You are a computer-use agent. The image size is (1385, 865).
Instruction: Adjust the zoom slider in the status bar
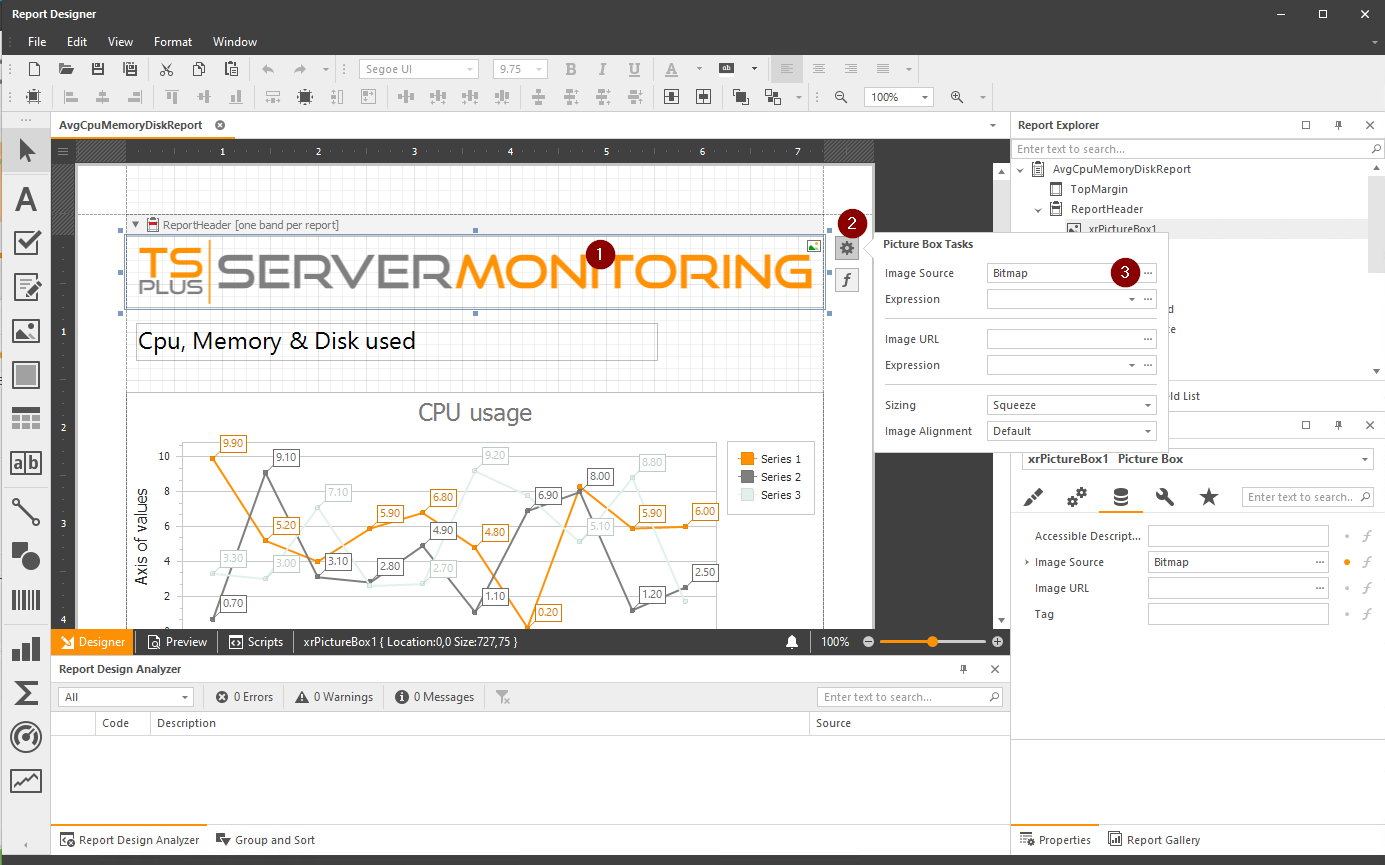pyautogui.click(x=933, y=641)
